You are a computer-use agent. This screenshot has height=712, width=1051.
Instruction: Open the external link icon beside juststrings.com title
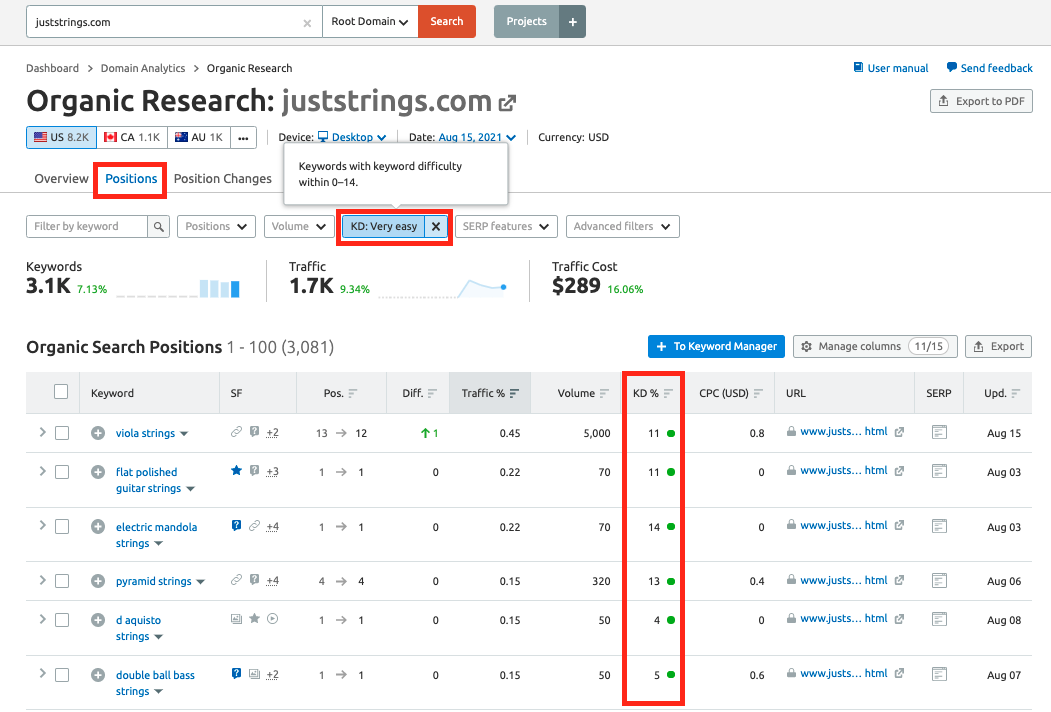pos(507,103)
